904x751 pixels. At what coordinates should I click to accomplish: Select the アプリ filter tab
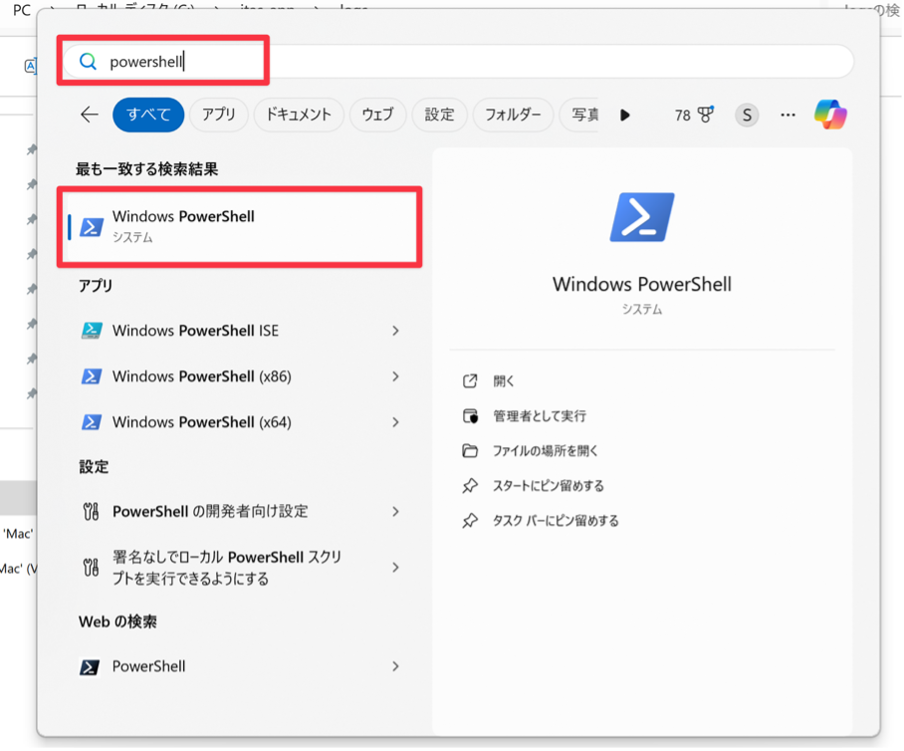tap(219, 115)
